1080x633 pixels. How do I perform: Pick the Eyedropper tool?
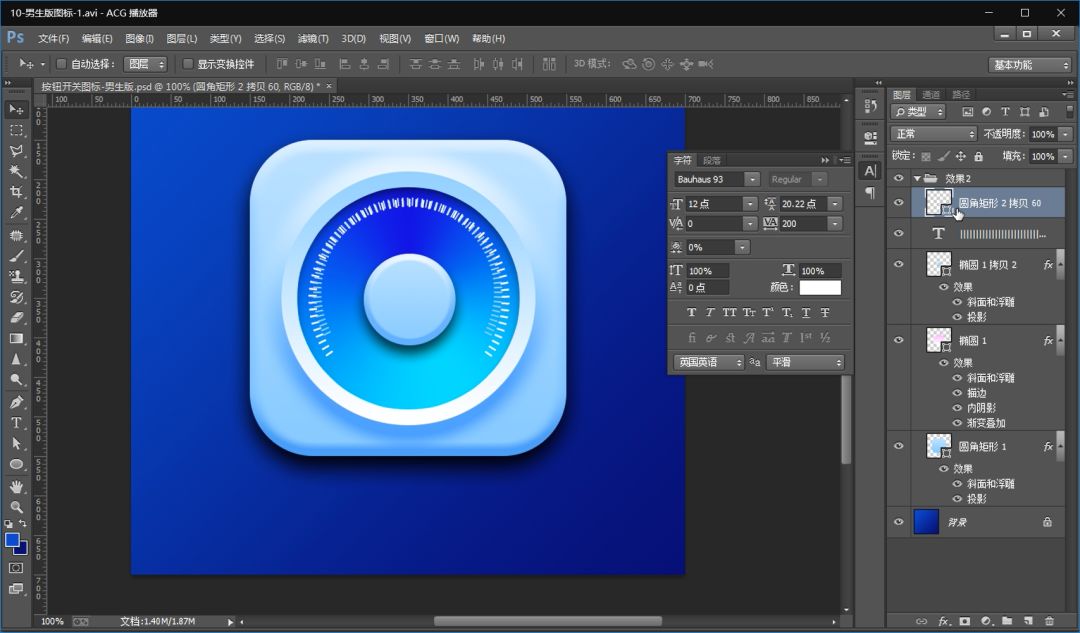point(16,213)
